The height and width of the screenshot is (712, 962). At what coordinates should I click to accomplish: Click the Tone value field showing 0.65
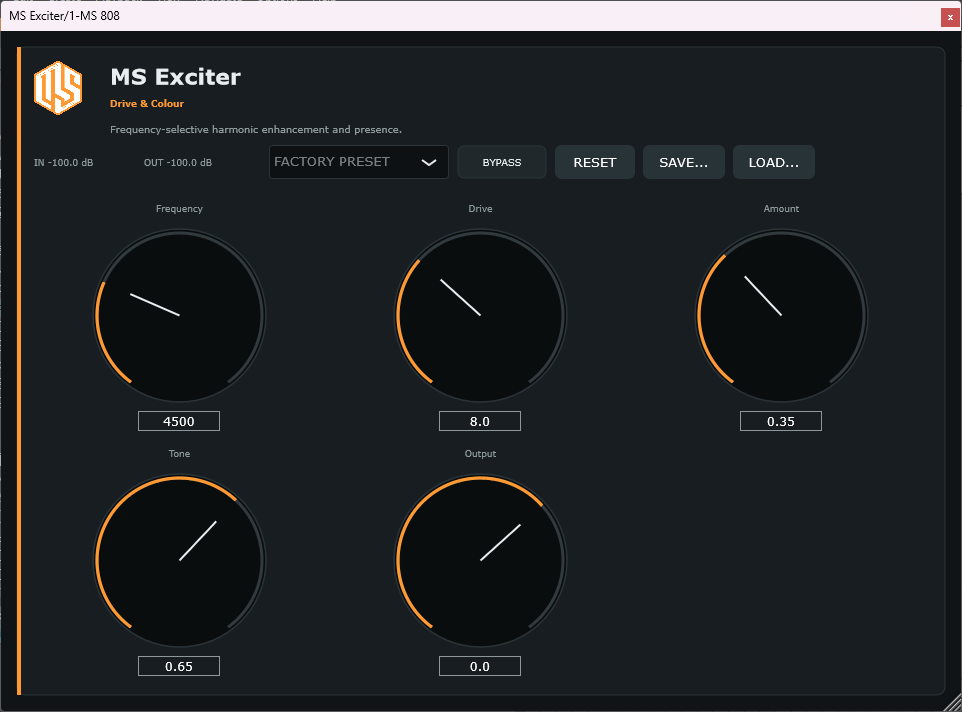coord(179,666)
